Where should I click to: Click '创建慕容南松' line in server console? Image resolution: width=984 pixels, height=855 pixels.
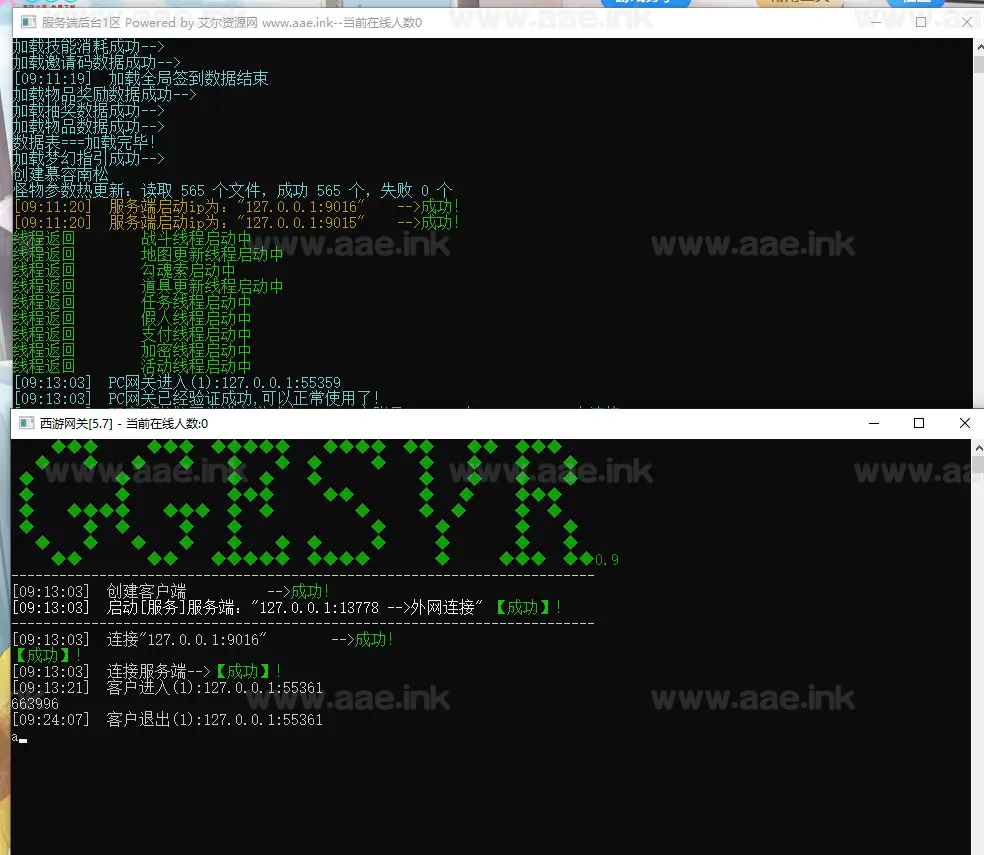click(x=61, y=175)
